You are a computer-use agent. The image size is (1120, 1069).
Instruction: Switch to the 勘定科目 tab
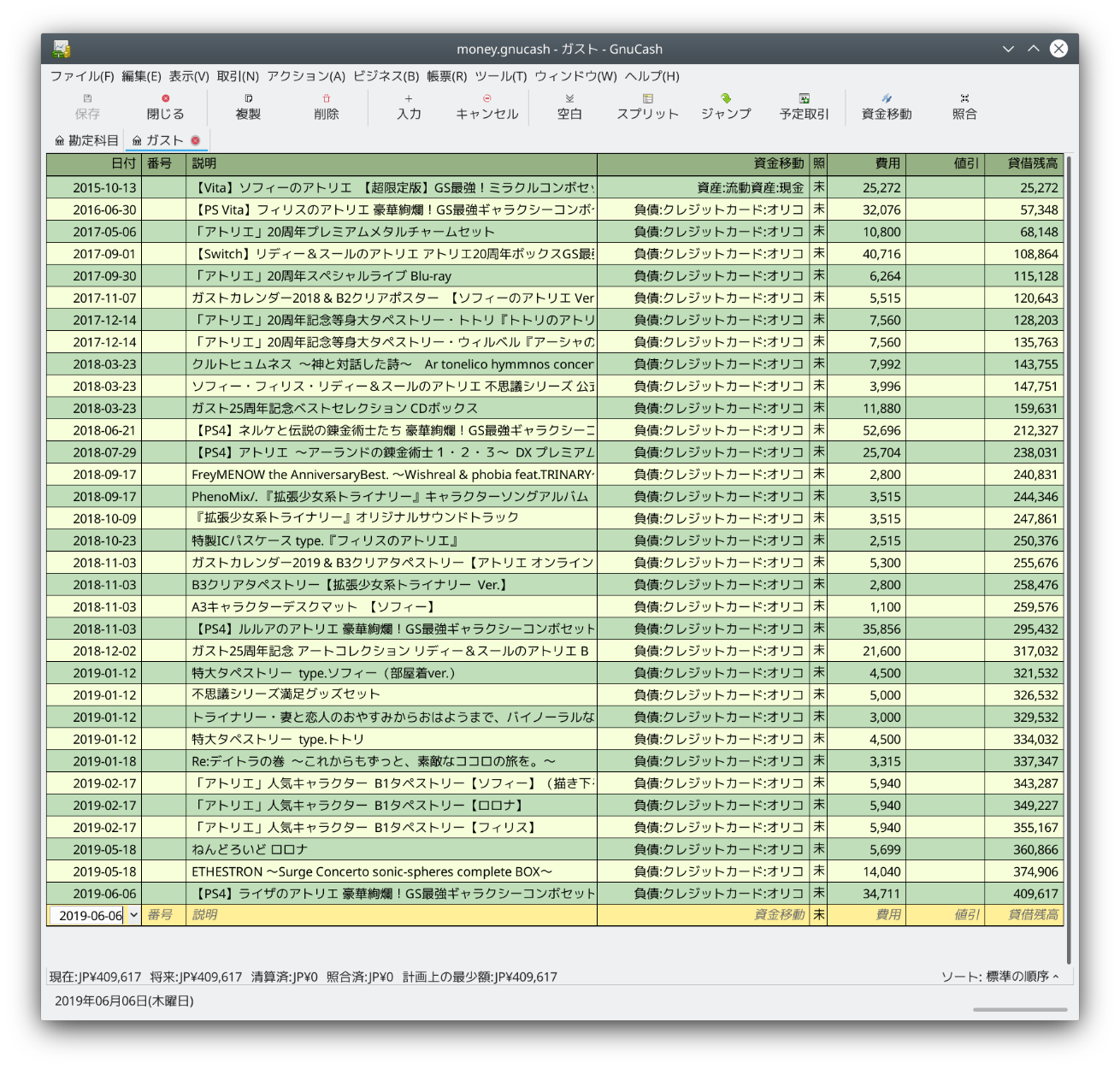[x=86, y=140]
